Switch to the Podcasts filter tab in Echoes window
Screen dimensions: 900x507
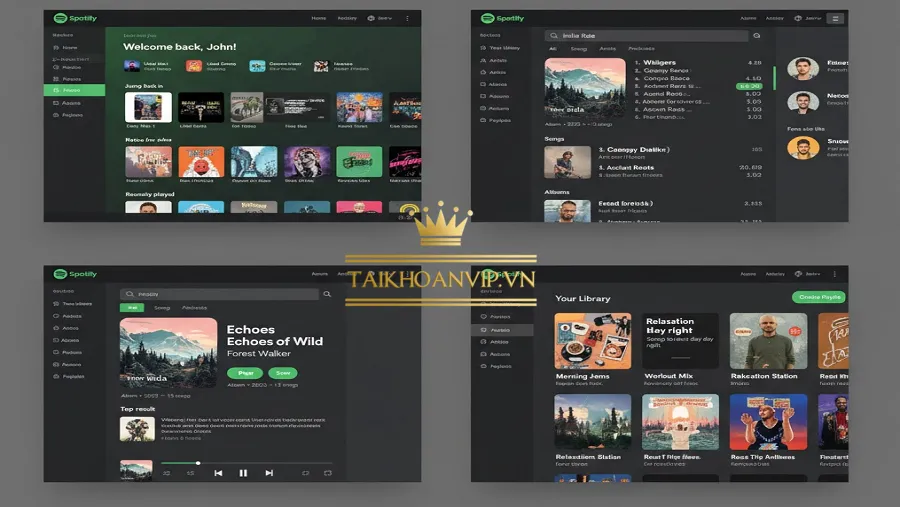[195, 308]
